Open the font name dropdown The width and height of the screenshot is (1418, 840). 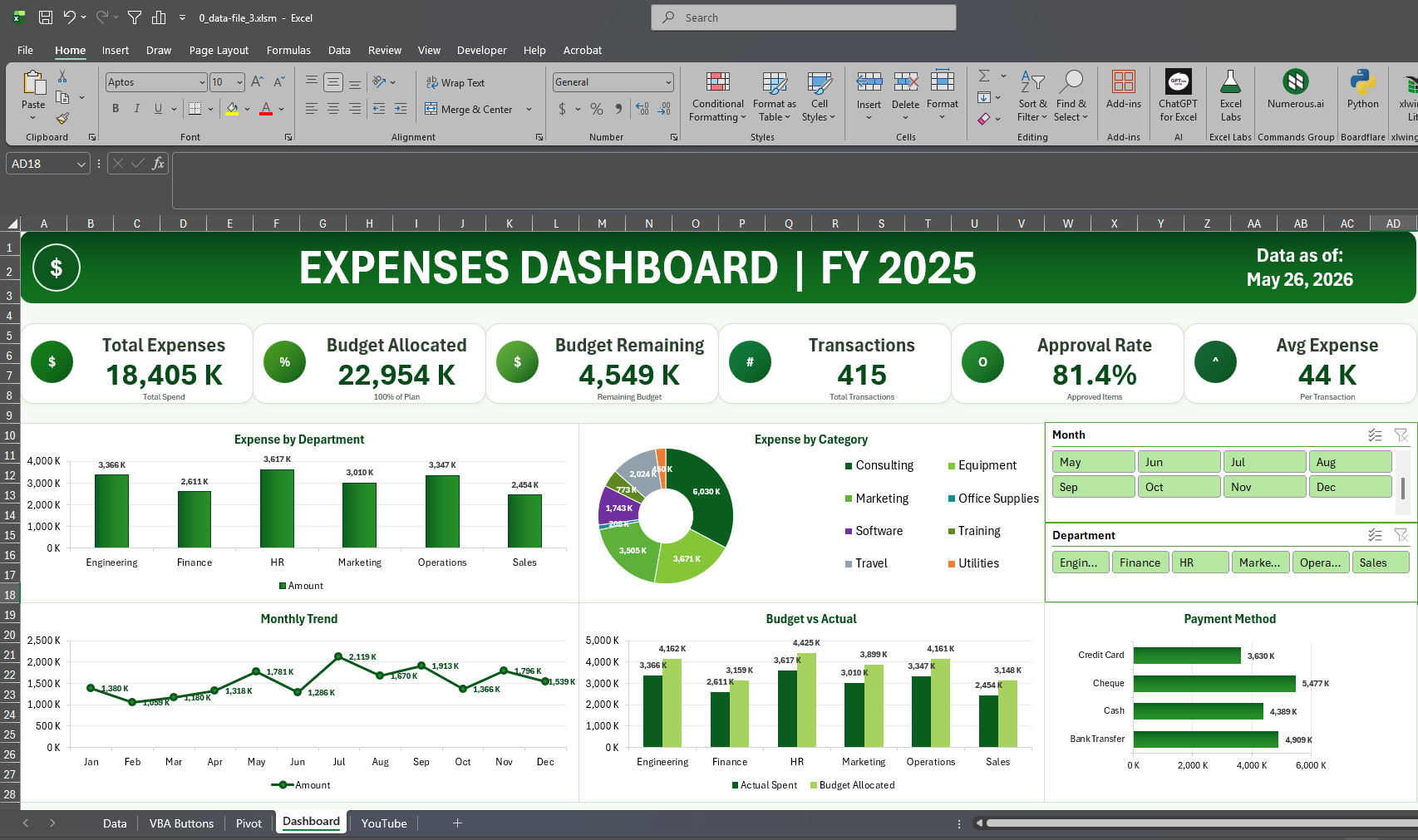coord(202,81)
